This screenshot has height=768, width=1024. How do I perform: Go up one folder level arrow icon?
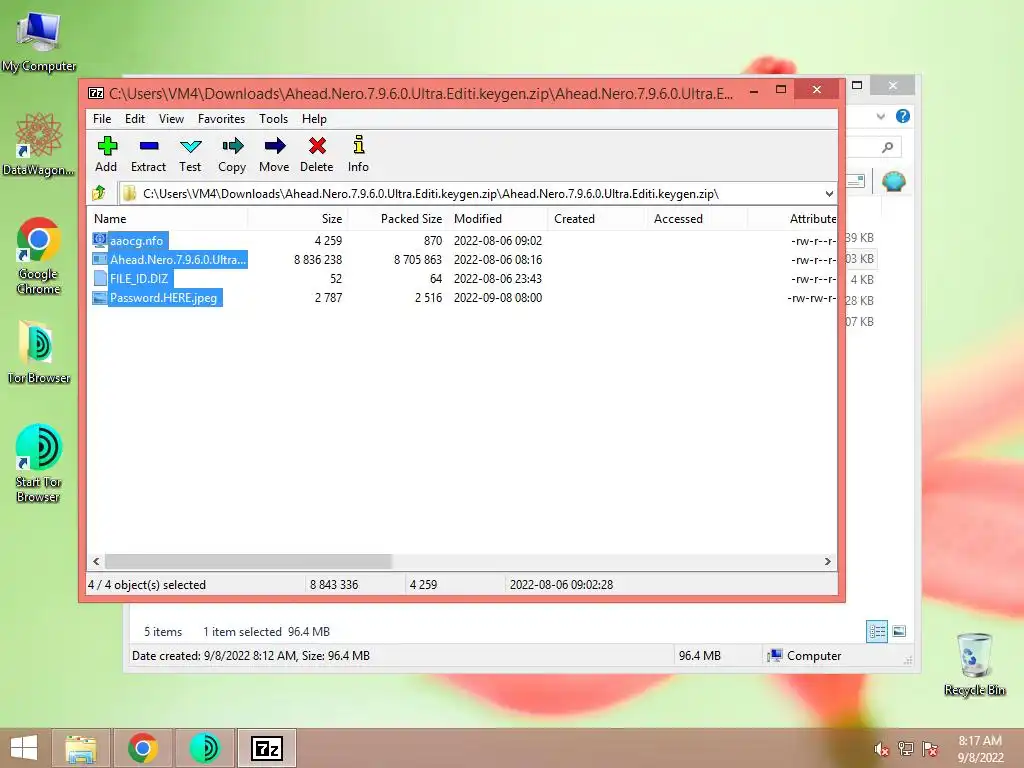(99, 193)
